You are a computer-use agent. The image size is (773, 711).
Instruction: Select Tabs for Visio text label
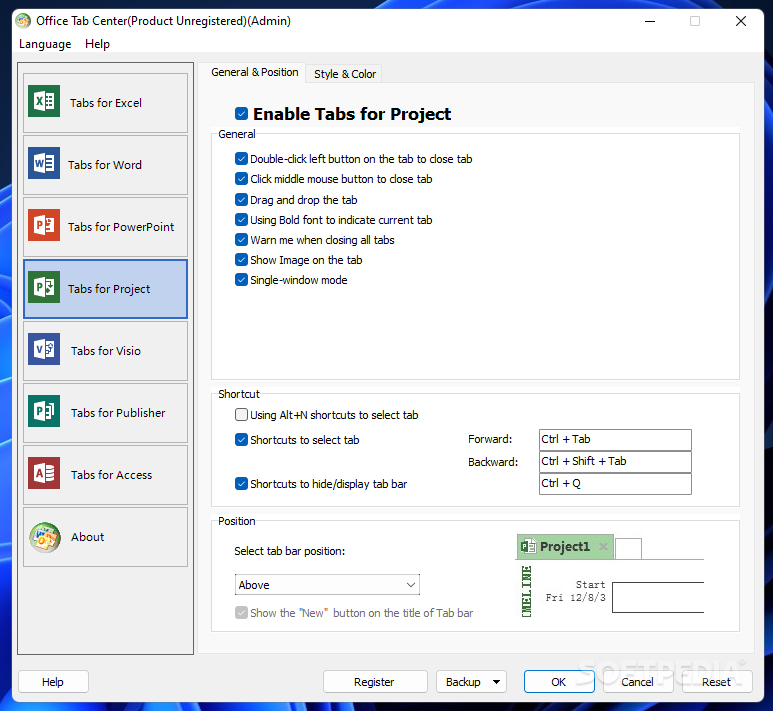coord(105,351)
